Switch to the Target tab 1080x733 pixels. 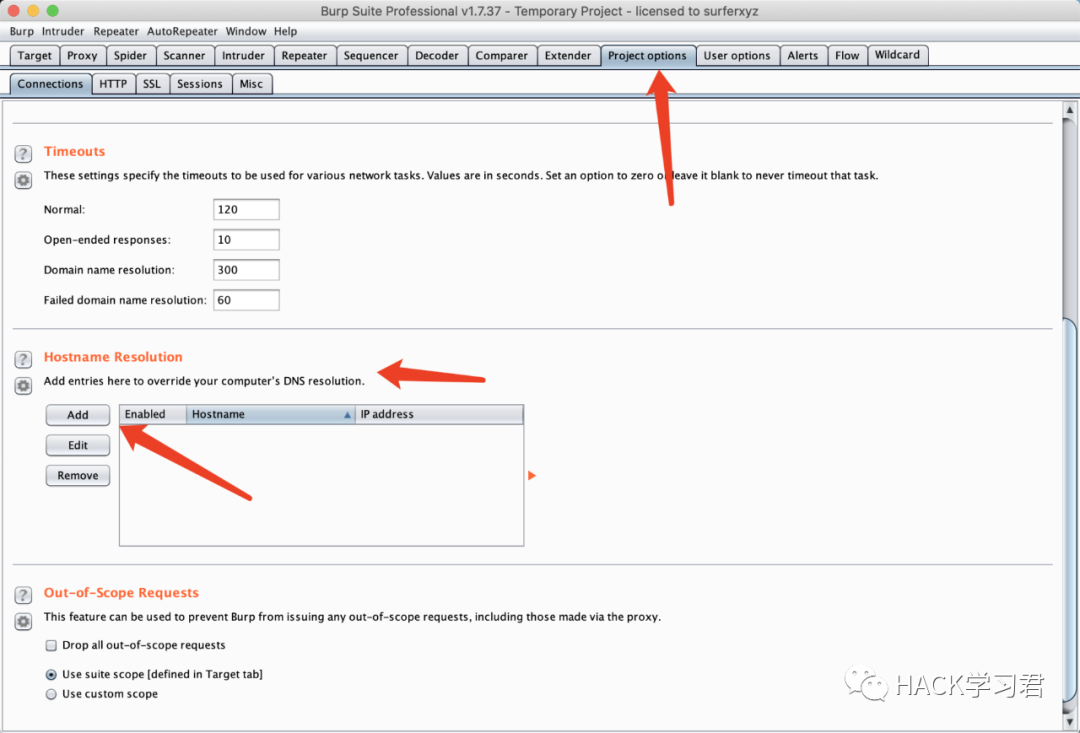tap(34, 56)
